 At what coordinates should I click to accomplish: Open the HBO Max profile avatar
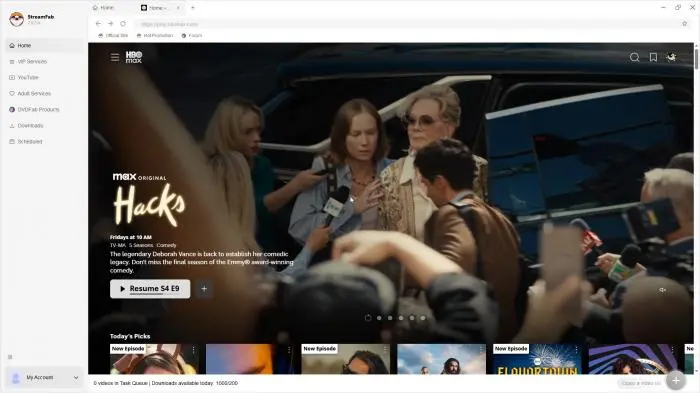pyautogui.click(x=671, y=57)
